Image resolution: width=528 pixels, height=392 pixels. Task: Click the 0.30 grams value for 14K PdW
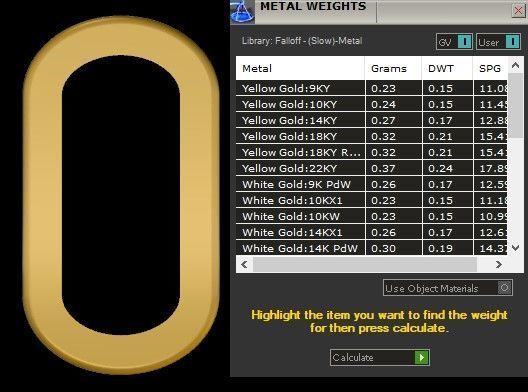[x=383, y=249]
